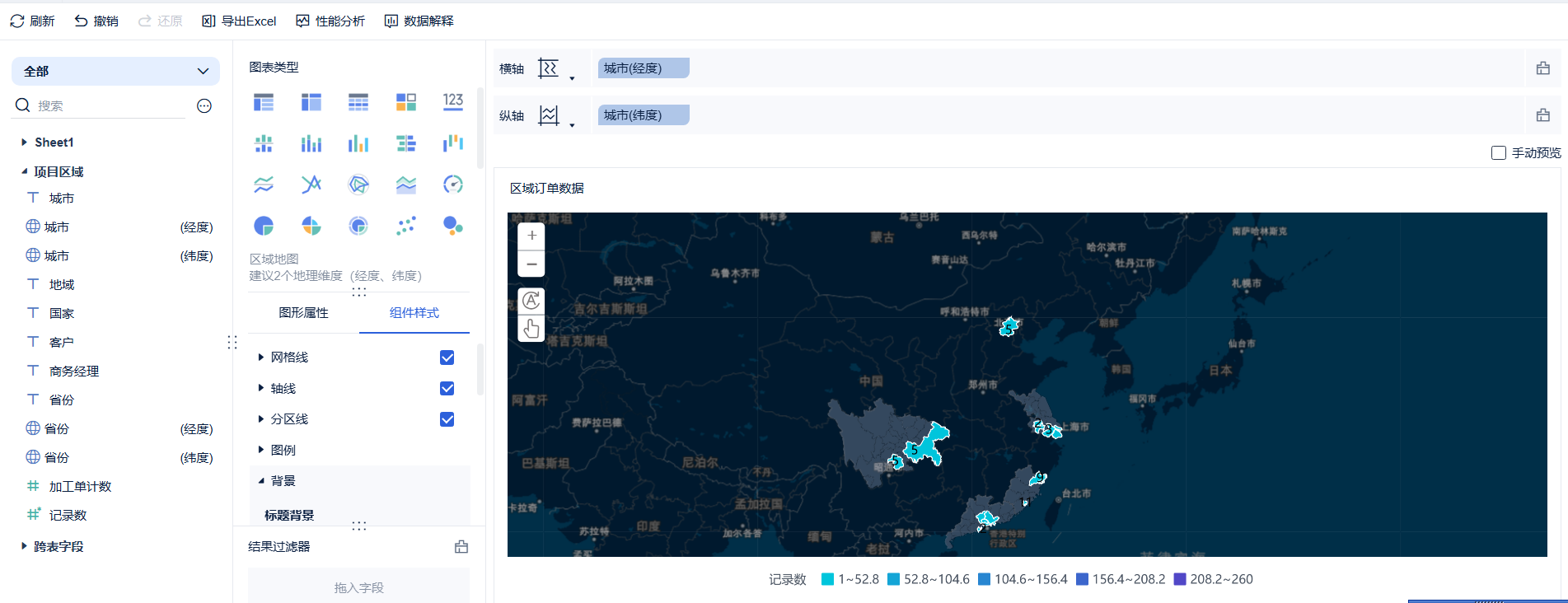1568x603 pixels.
Task: Choose the multi-layer pie chart type
Action: [x=358, y=226]
